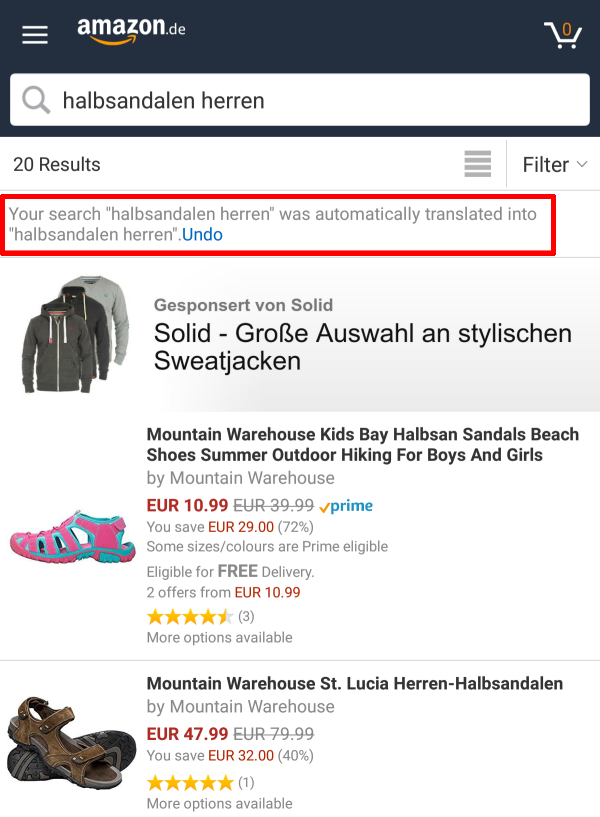Tap the five-star rating of the St. Lucia sandals
Image resolution: width=600 pixels, height=817 pixels.
click(190, 781)
